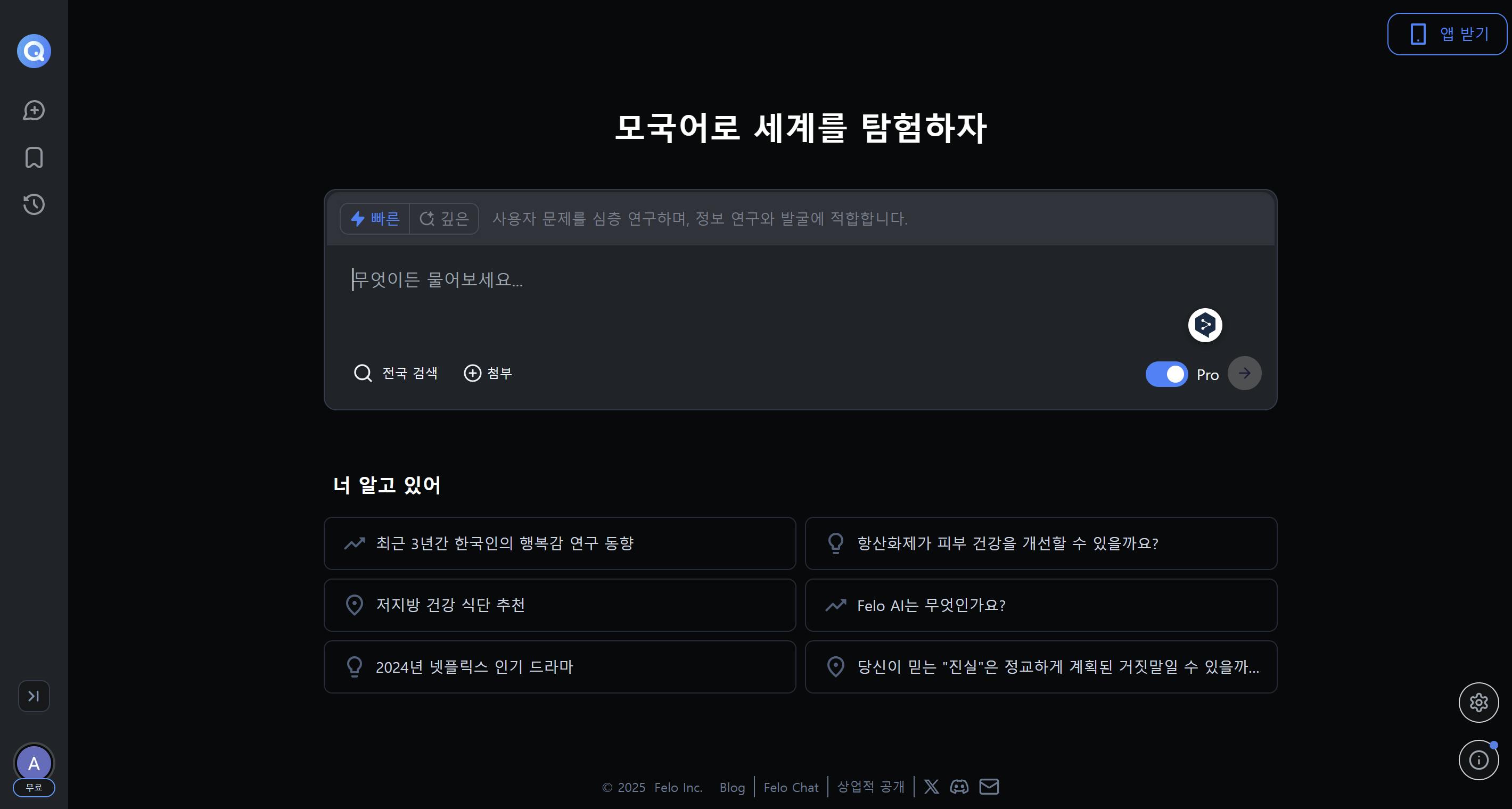Screen dimensions: 1512x809
Task: Open the info help icon
Action: point(1478,761)
